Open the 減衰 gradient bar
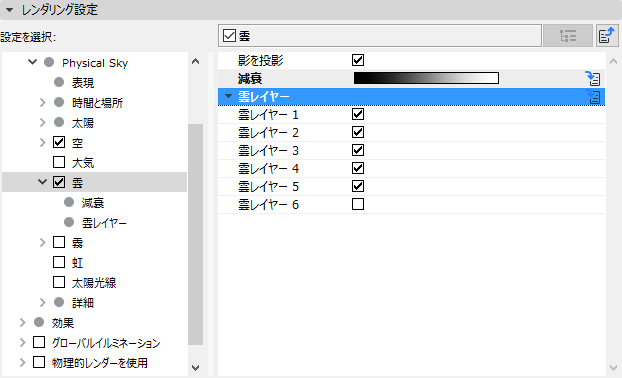 [426, 78]
